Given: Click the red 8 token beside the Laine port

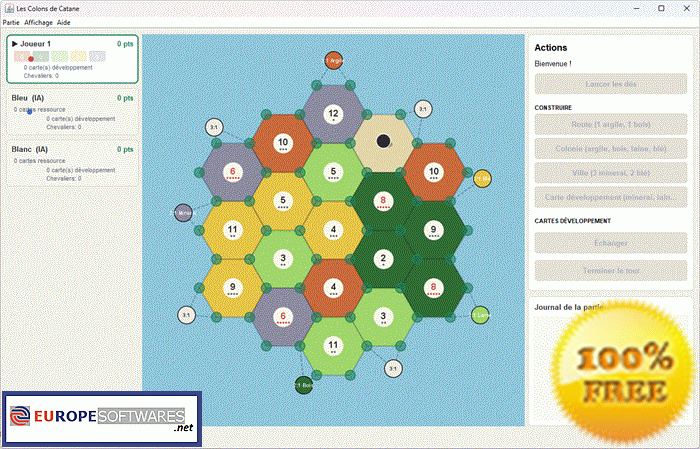Looking at the screenshot, I should click(433, 288).
